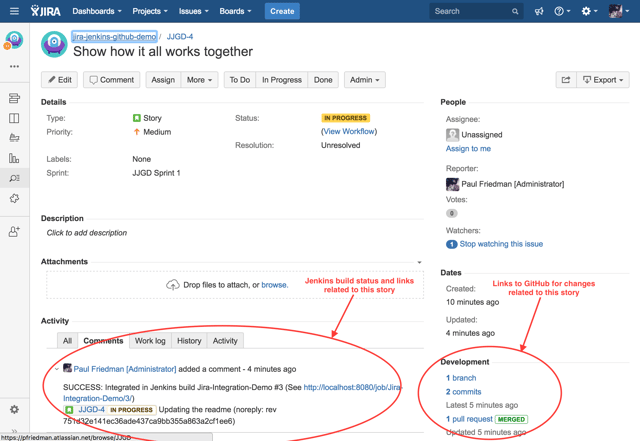Image resolution: width=640 pixels, height=441 pixels.
Task: Click the Create button
Action: click(x=282, y=11)
